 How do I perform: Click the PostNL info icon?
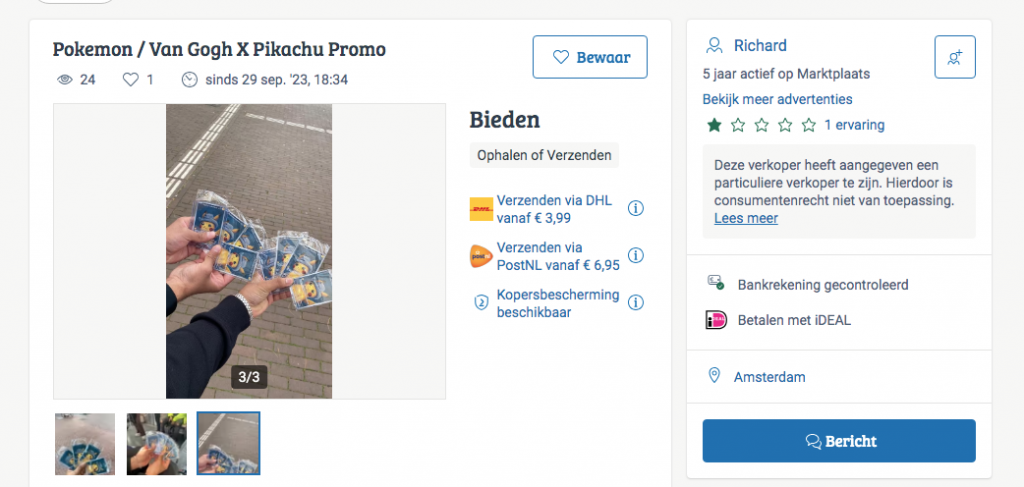(x=635, y=255)
